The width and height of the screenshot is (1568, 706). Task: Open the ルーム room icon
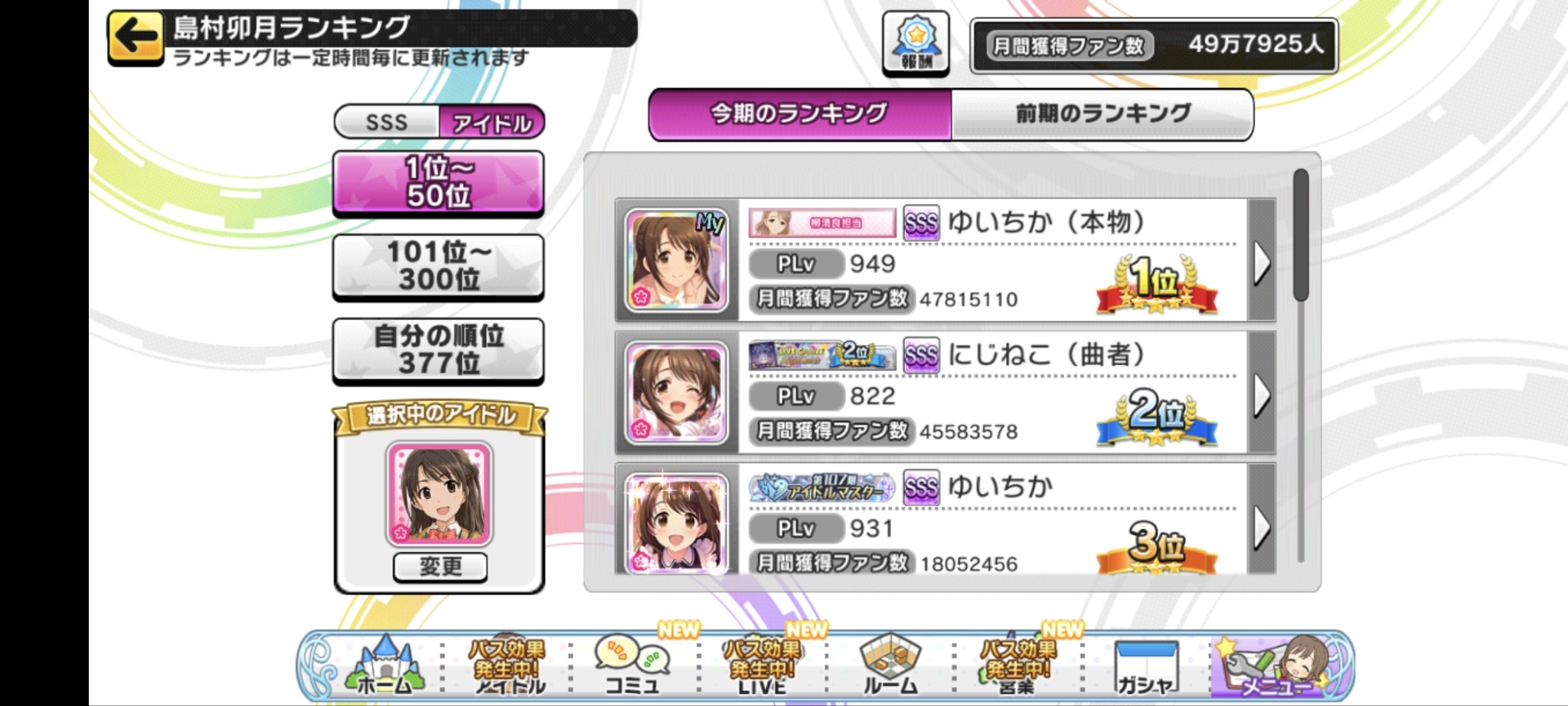tap(890, 664)
